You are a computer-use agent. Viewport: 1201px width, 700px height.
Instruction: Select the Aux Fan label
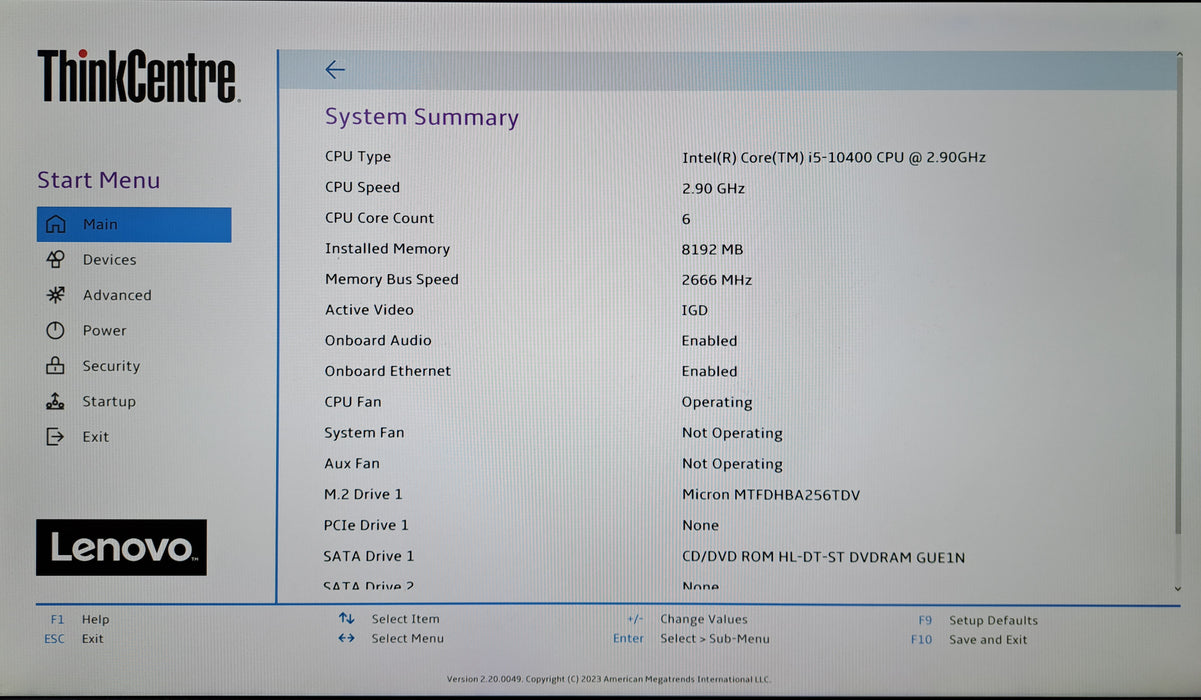click(x=352, y=463)
